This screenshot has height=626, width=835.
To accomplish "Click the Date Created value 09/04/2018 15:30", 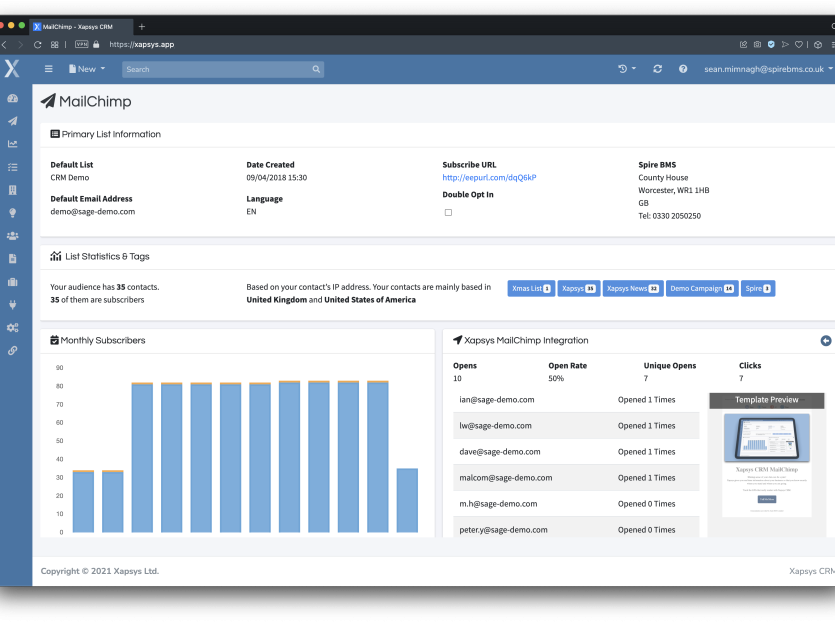I will [276, 178].
